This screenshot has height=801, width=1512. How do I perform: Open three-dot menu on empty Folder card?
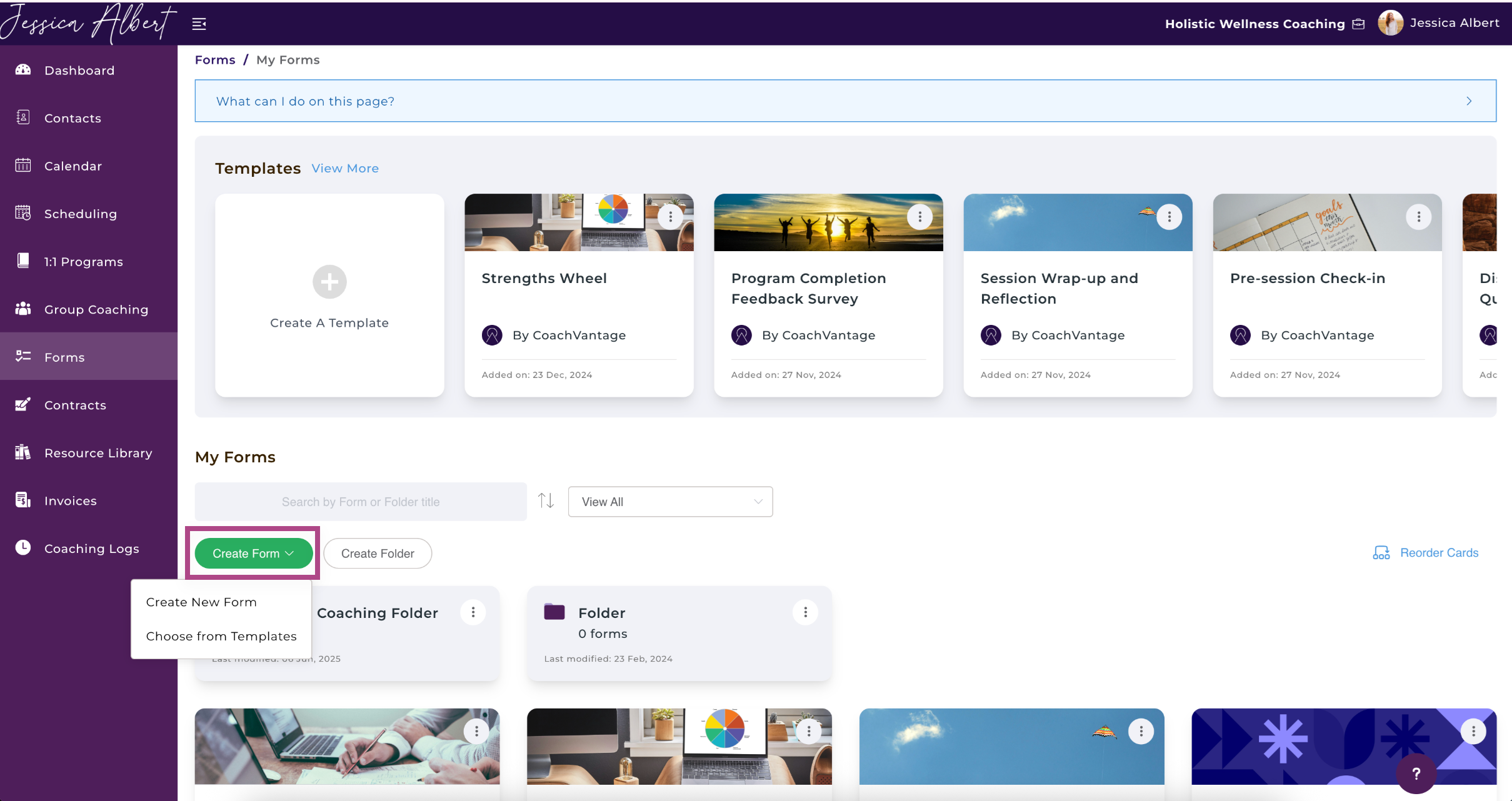805,612
